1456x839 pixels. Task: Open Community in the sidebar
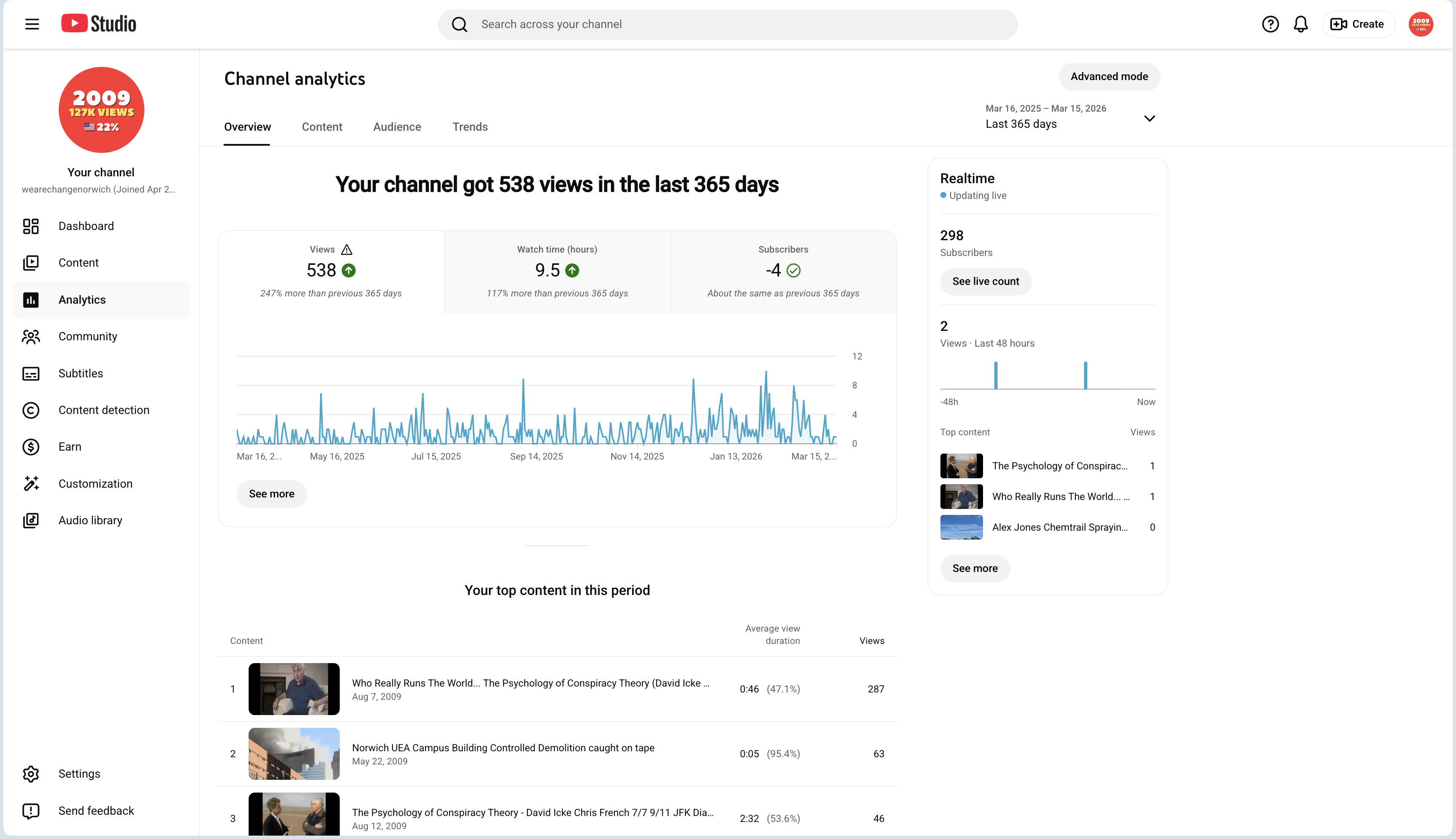point(101,336)
